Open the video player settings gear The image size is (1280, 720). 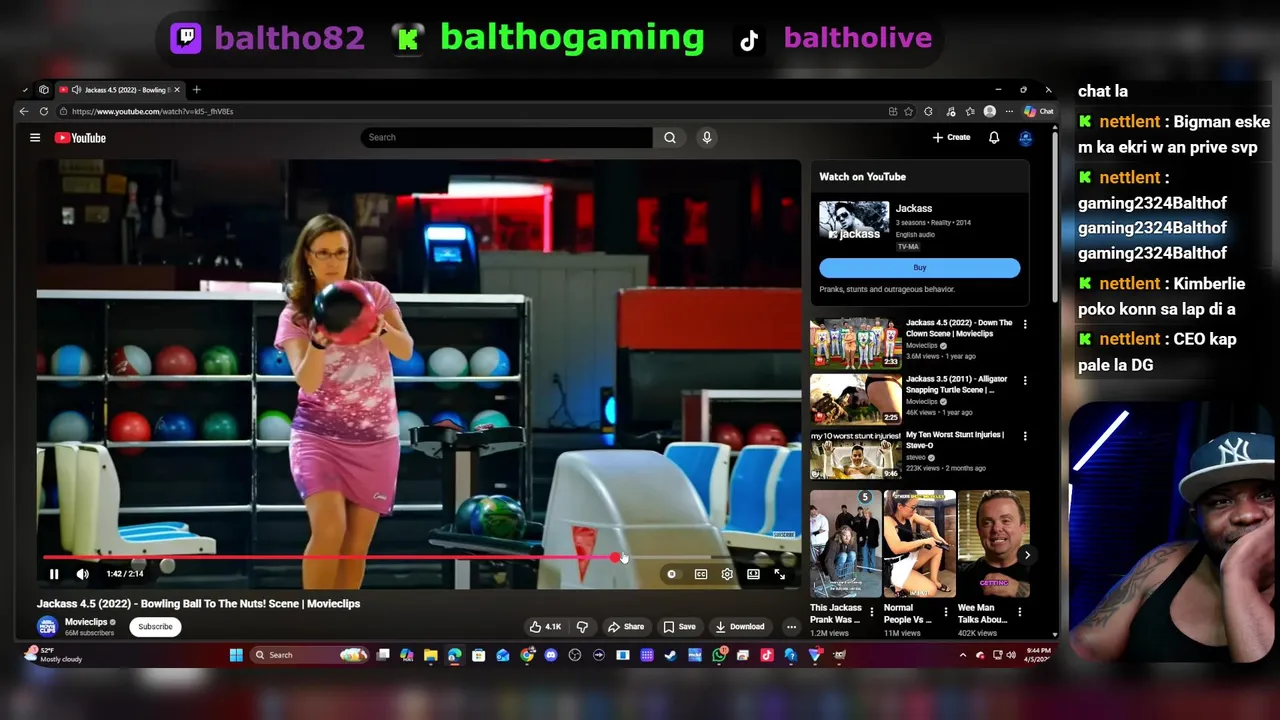(727, 574)
